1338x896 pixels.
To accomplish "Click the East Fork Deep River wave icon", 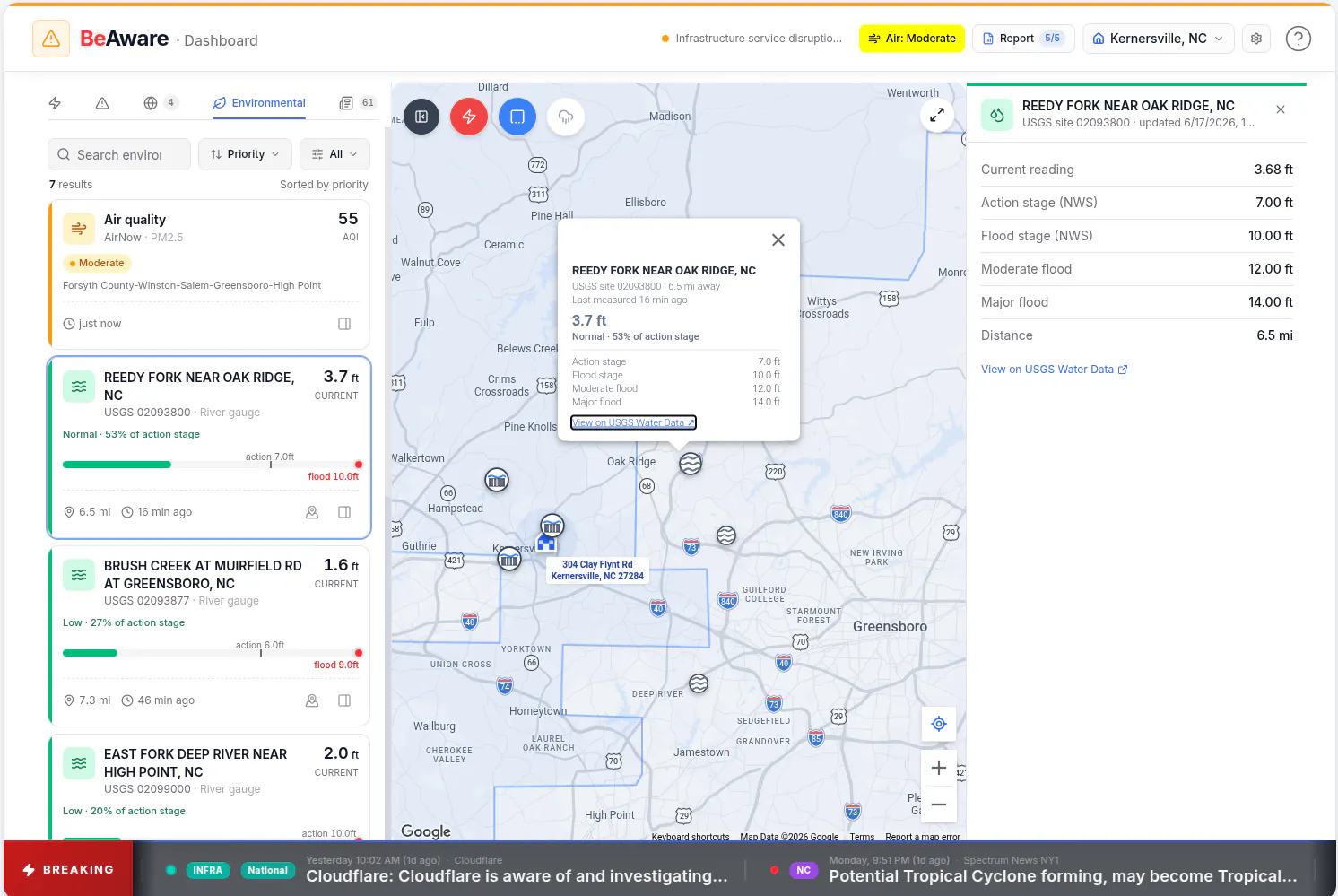I will [x=79, y=763].
